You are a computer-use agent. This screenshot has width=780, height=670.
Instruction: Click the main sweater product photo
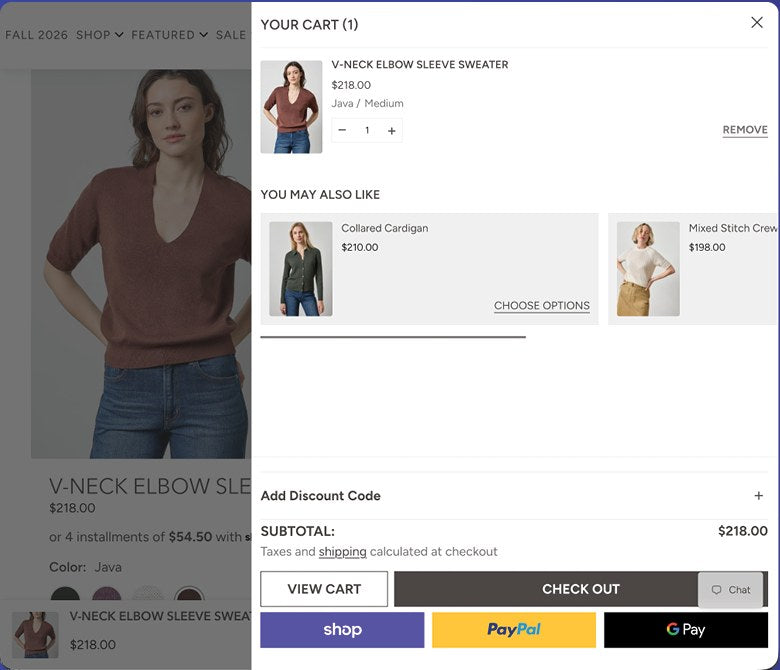[141, 264]
